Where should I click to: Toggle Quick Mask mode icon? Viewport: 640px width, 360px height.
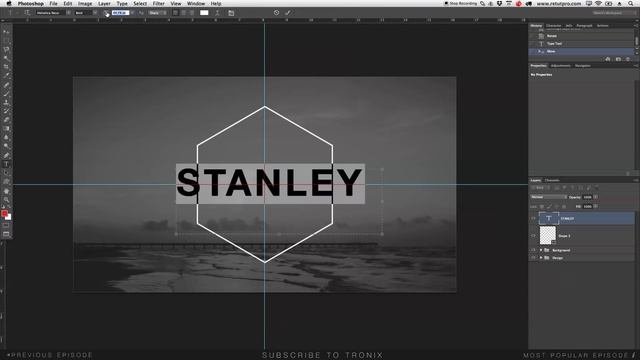click(6, 225)
